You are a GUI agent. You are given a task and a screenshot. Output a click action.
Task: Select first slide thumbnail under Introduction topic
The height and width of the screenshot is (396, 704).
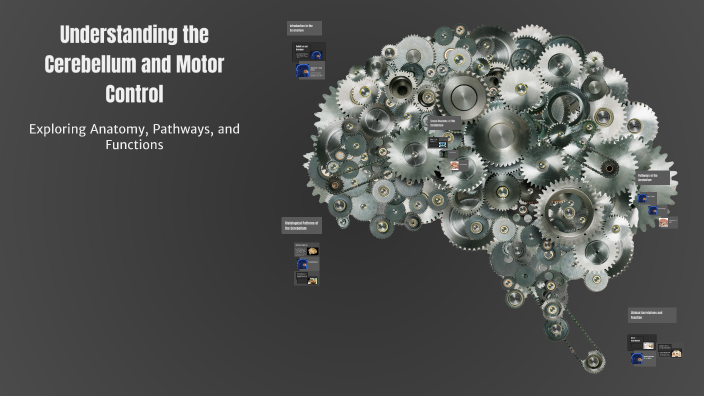click(x=308, y=52)
